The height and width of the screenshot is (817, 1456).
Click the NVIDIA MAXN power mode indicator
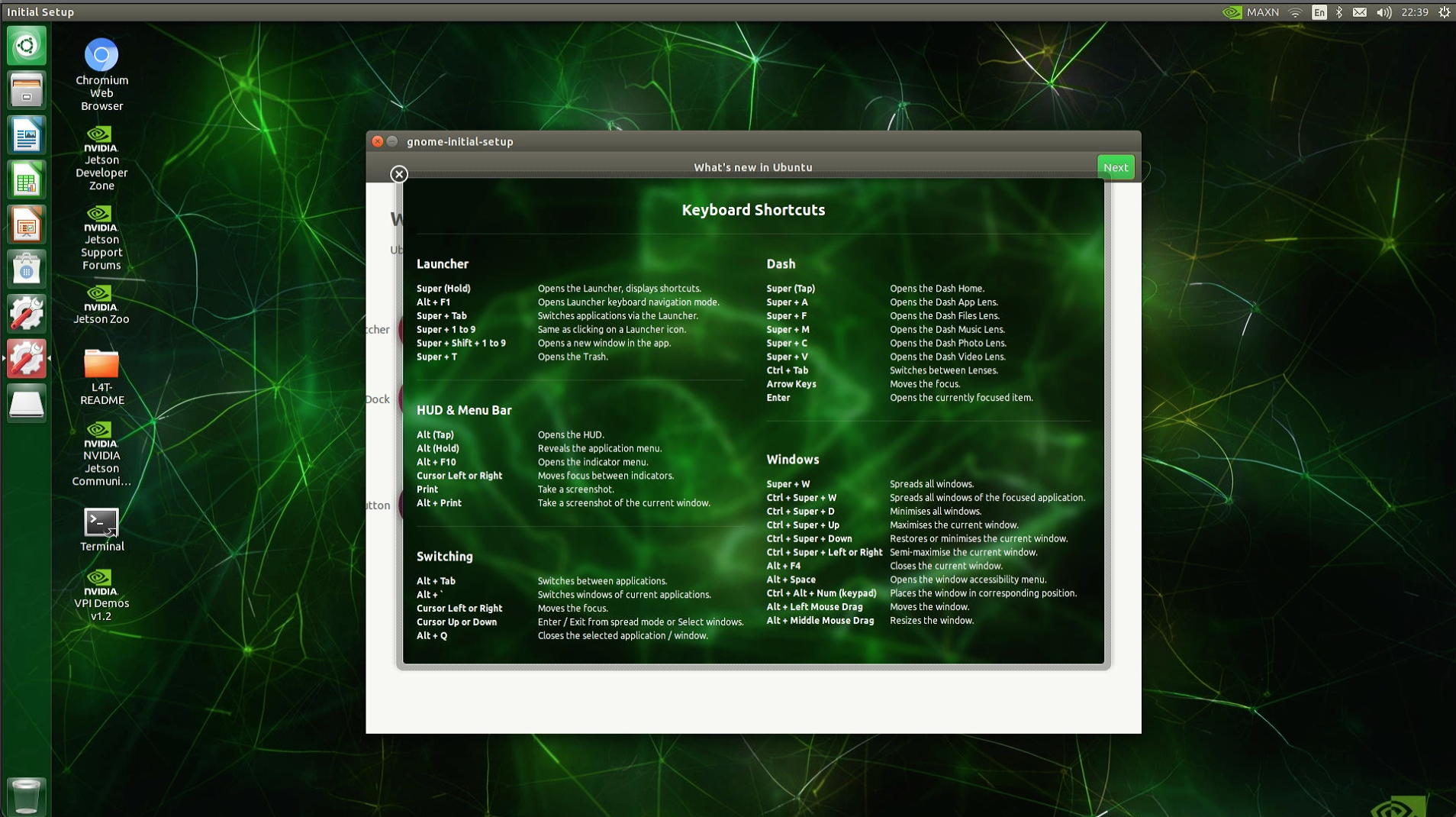pos(1251,12)
